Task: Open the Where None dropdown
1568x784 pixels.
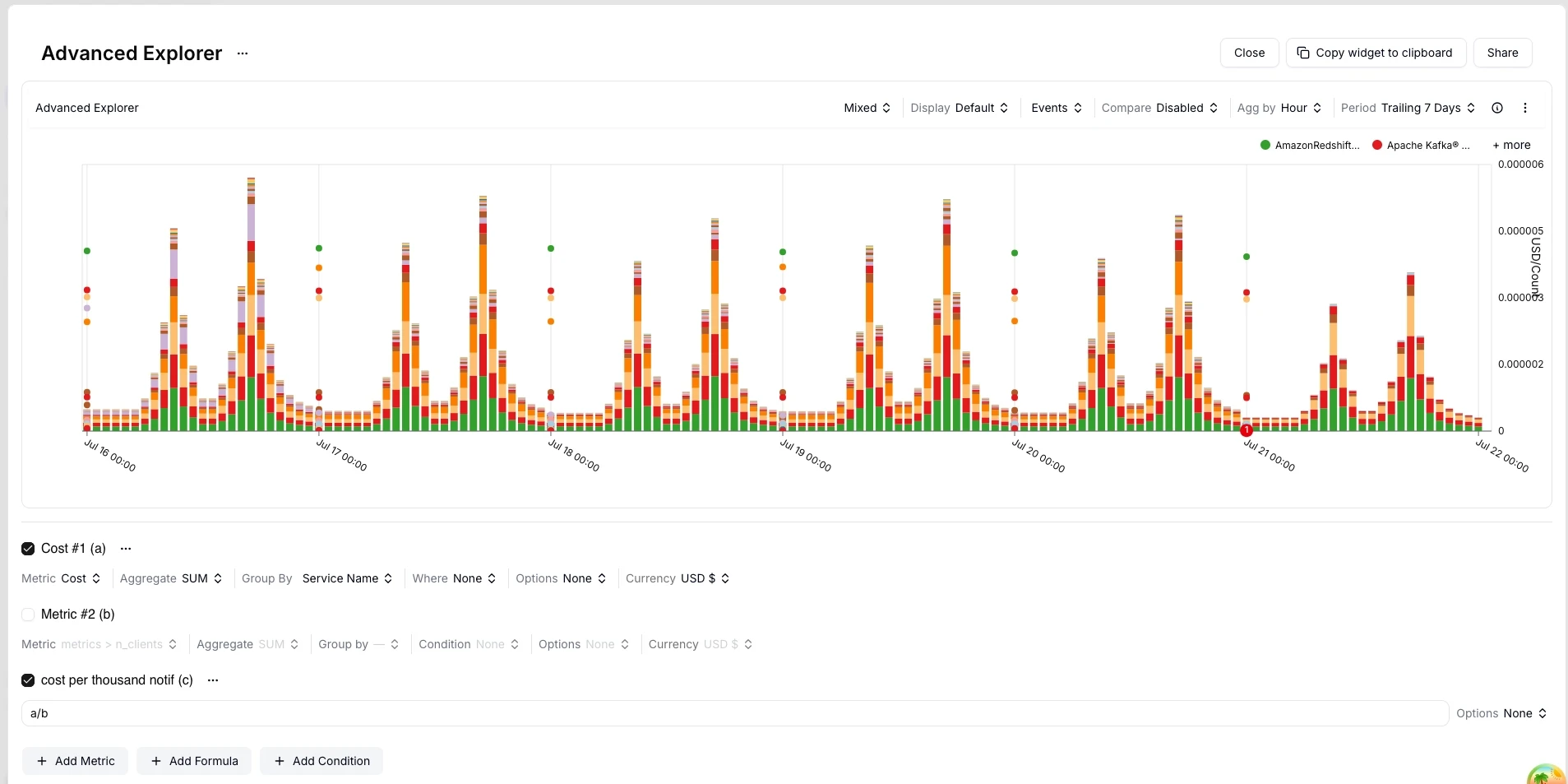Action: tap(454, 578)
